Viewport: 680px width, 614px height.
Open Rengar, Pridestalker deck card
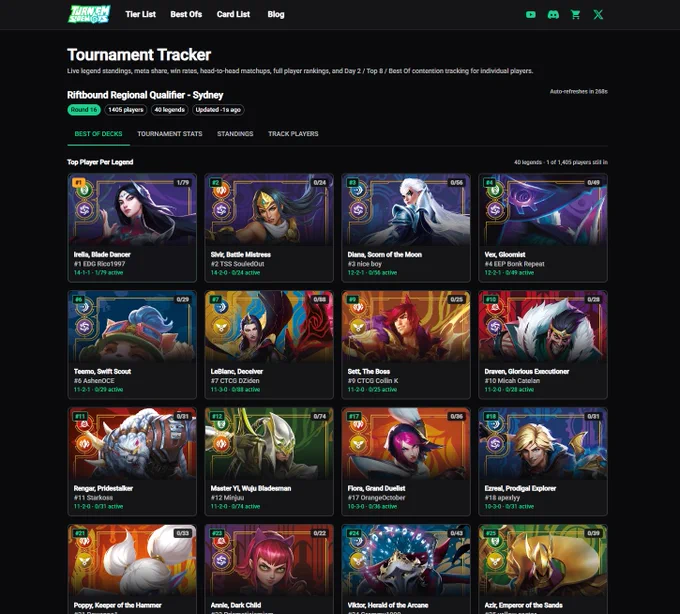click(132, 461)
